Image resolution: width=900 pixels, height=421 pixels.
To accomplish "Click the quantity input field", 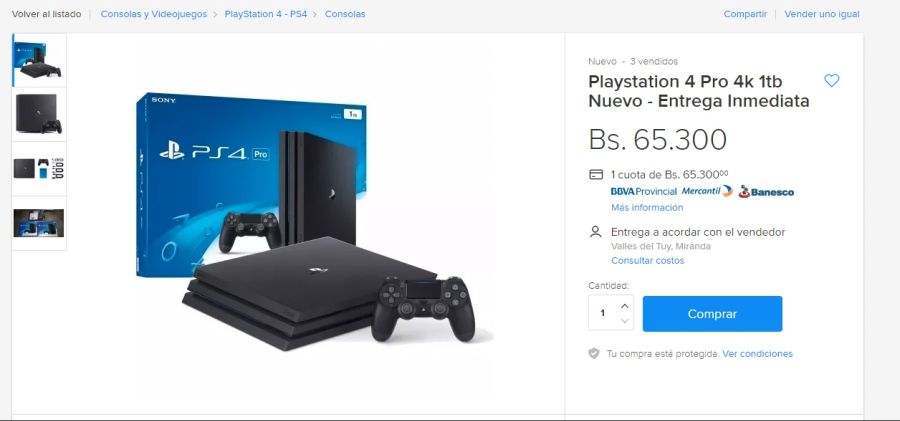I will (x=603, y=313).
